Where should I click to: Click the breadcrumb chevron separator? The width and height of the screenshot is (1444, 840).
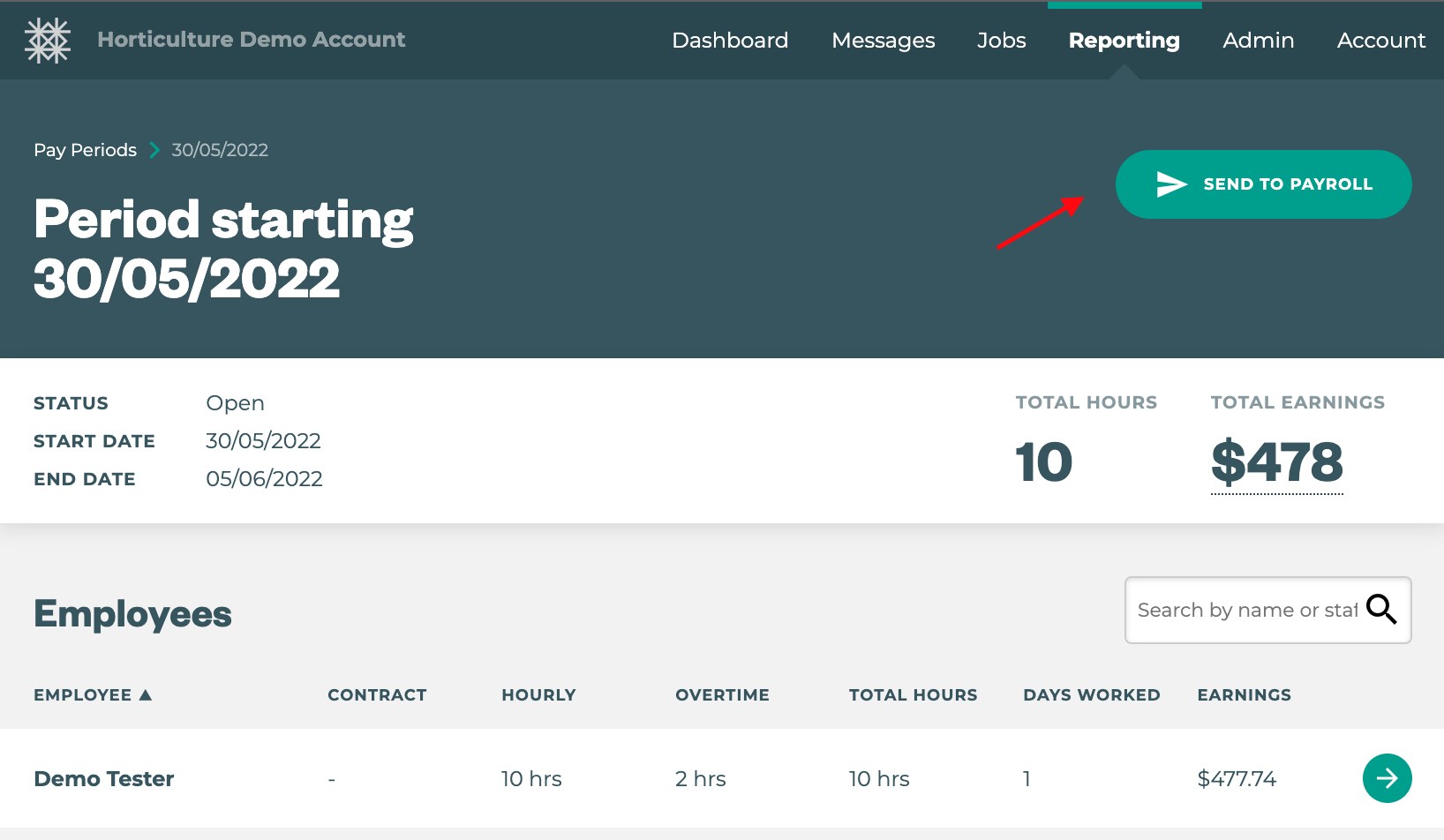click(x=154, y=150)
